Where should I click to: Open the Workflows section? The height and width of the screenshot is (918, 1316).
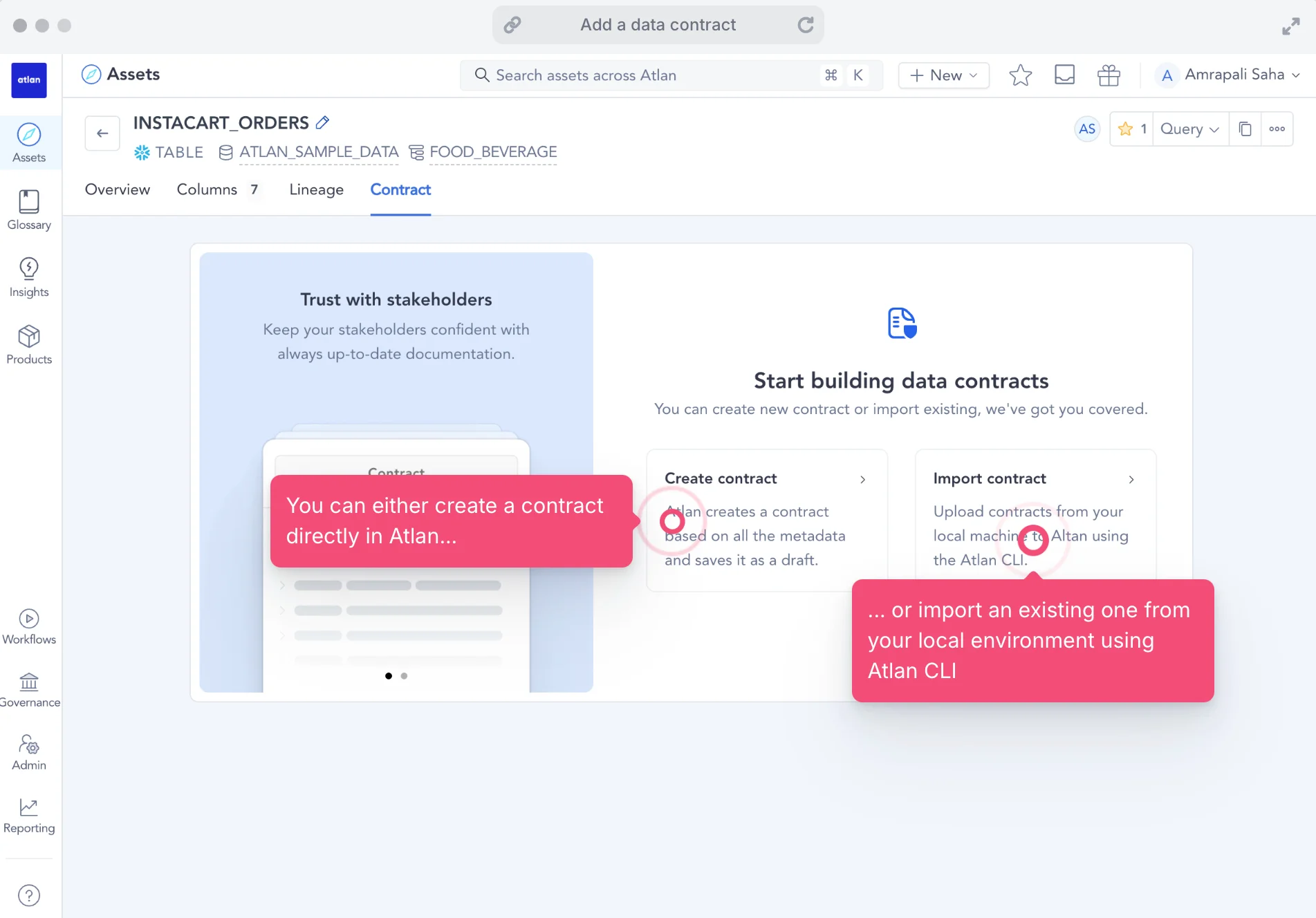tap(29, 624)
